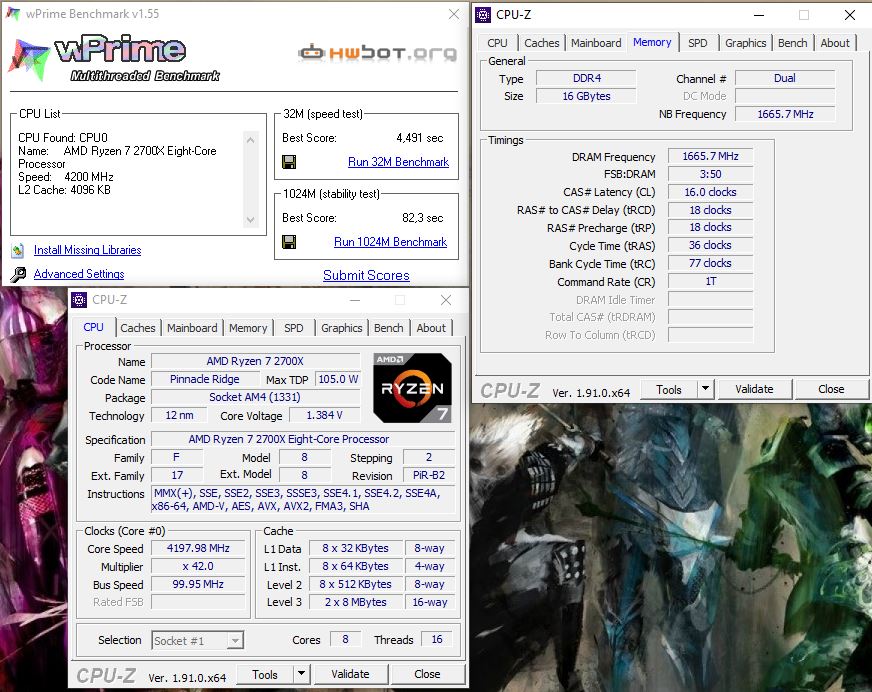872x692 pixels.
Task: Click the CPU-Z title bar icon of CPU window
Action: pyautogui.click(x=79, y=300)
